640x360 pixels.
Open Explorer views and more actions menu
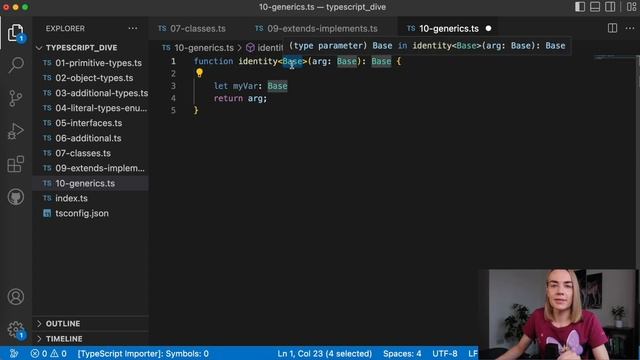coord(133,29)
